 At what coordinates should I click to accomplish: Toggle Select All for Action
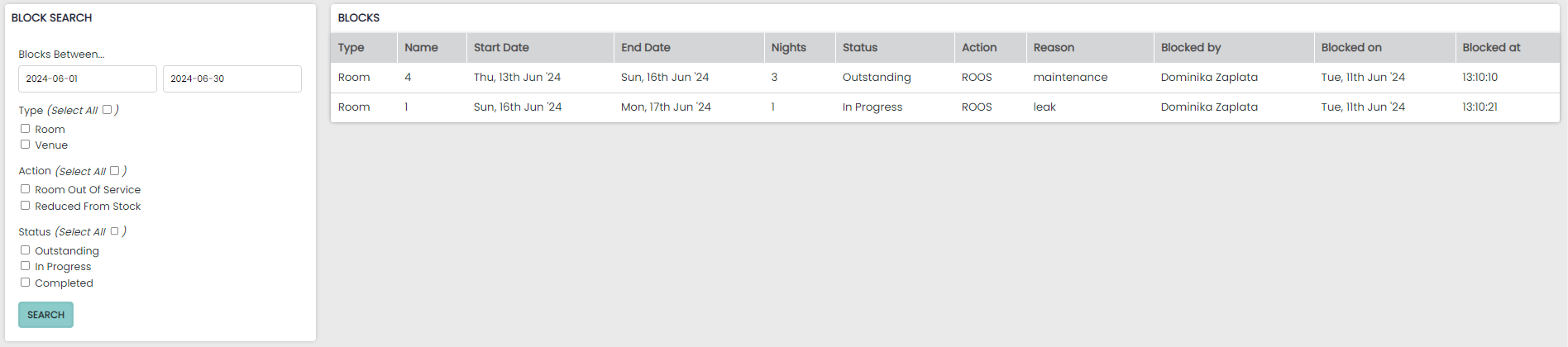coord(114,170)
